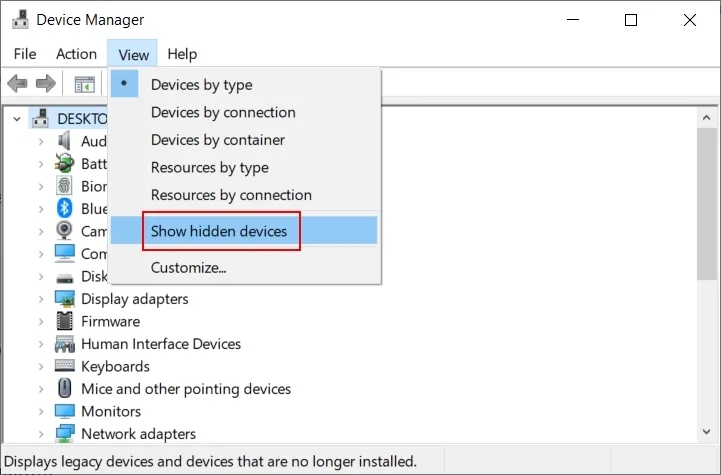Click the Forward arrow toolbar icon
The image size is (721, 475).
[46, 84]
